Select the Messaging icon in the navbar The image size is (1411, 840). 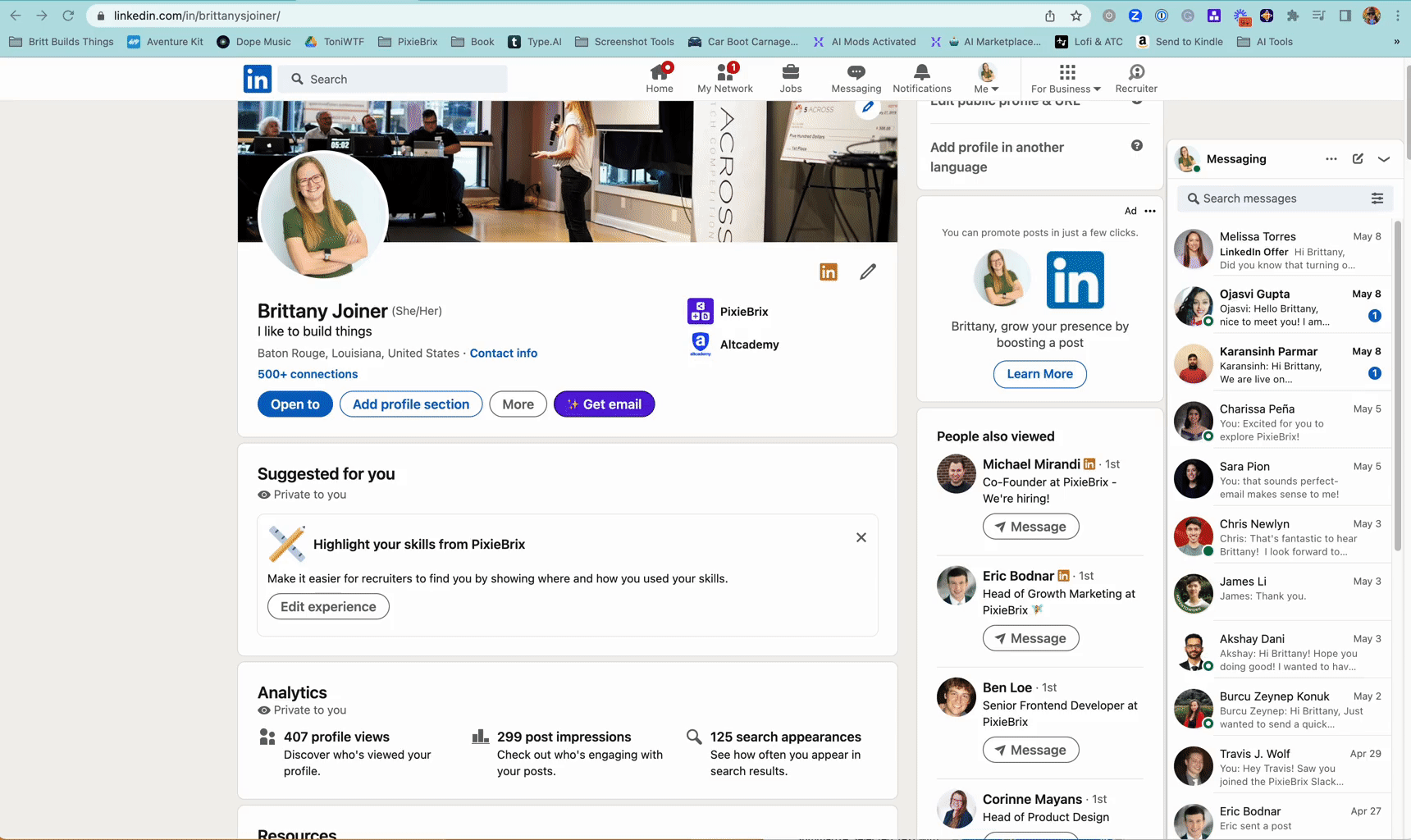tap(856, 72)
